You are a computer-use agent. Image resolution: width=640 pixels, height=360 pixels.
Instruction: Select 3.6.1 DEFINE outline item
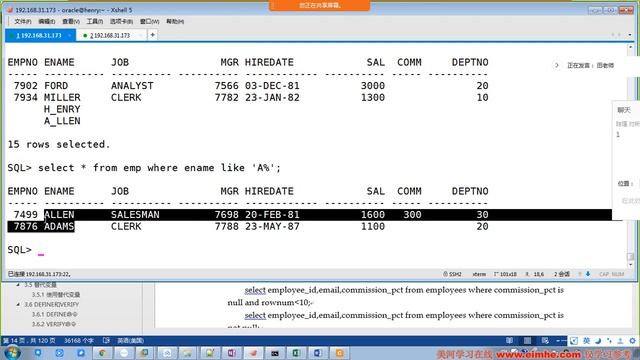tap(54, 314)
